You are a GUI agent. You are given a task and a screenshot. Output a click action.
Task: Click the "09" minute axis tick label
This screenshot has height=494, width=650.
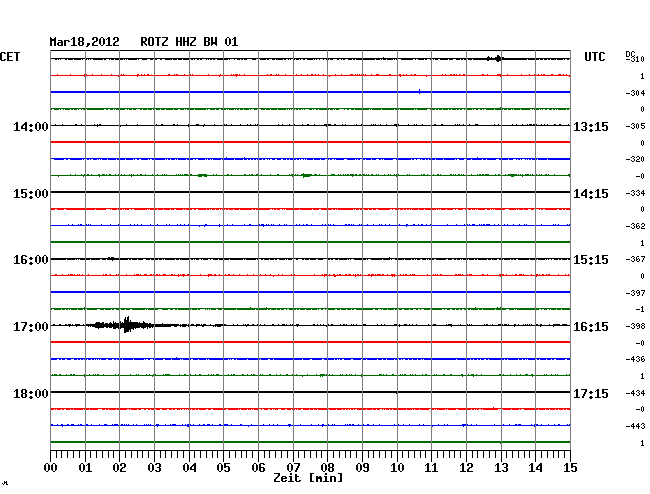tap(362, 467)
